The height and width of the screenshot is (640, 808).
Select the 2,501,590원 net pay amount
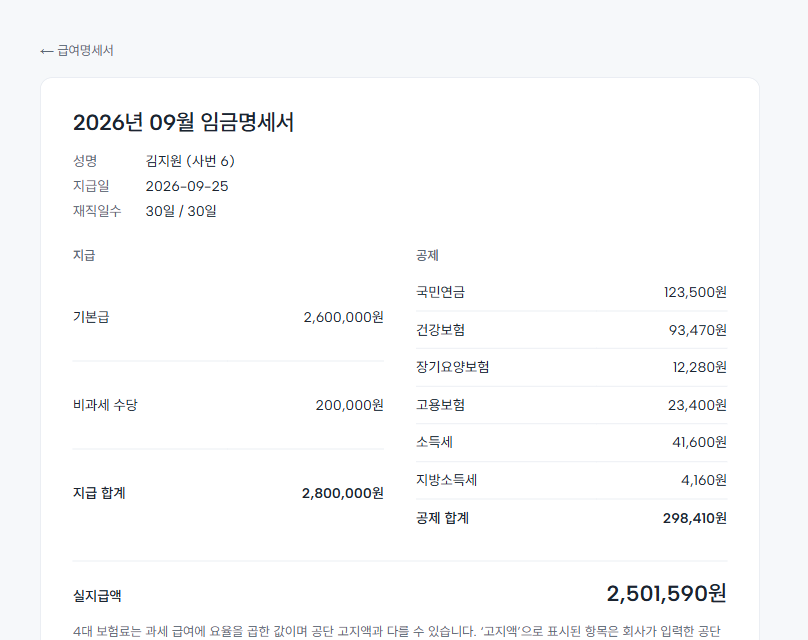coord(666,594)
